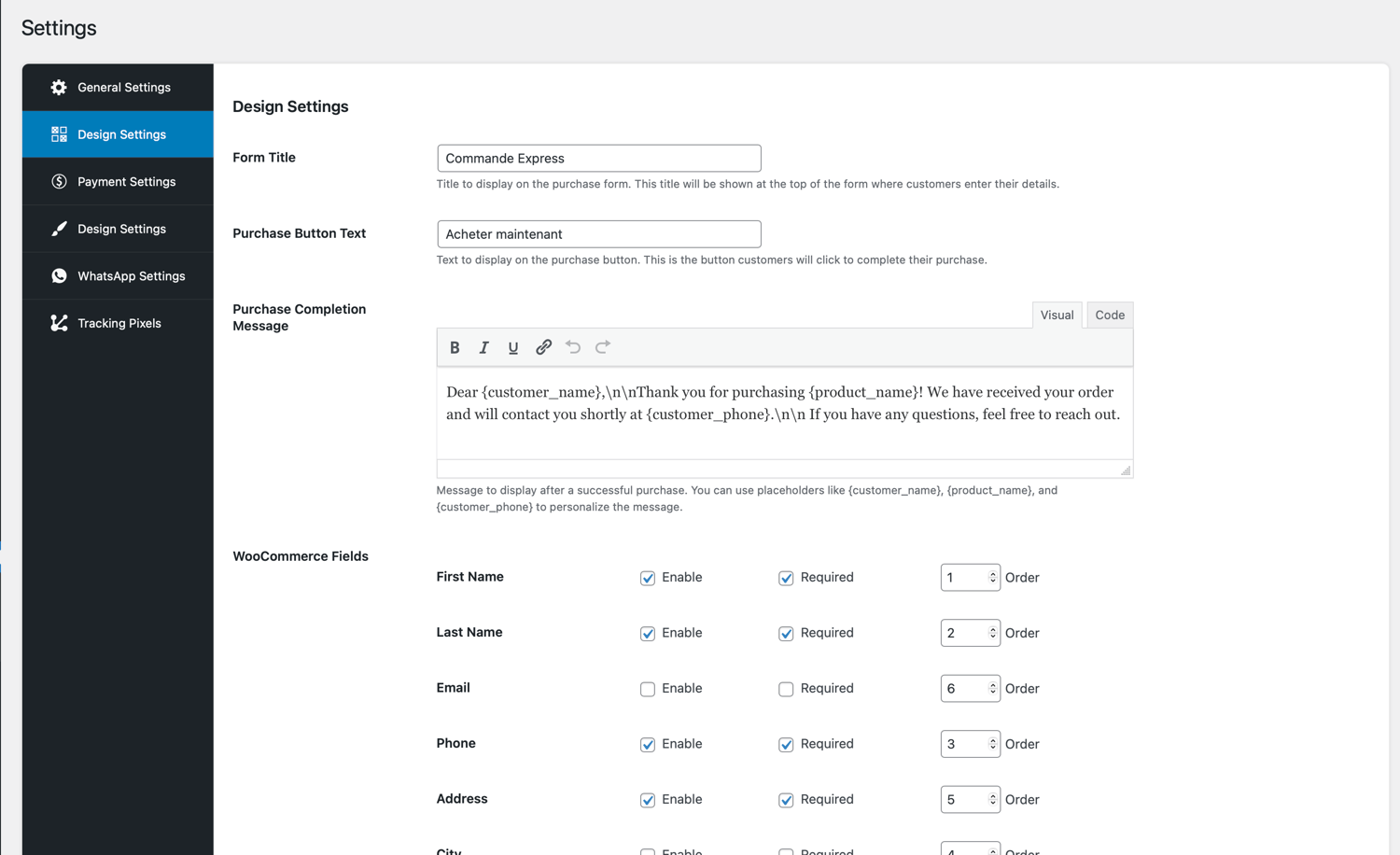Toggle bold formatting in editor
The width and height of the screenshot is (1400, 855).
coord(455,347)
